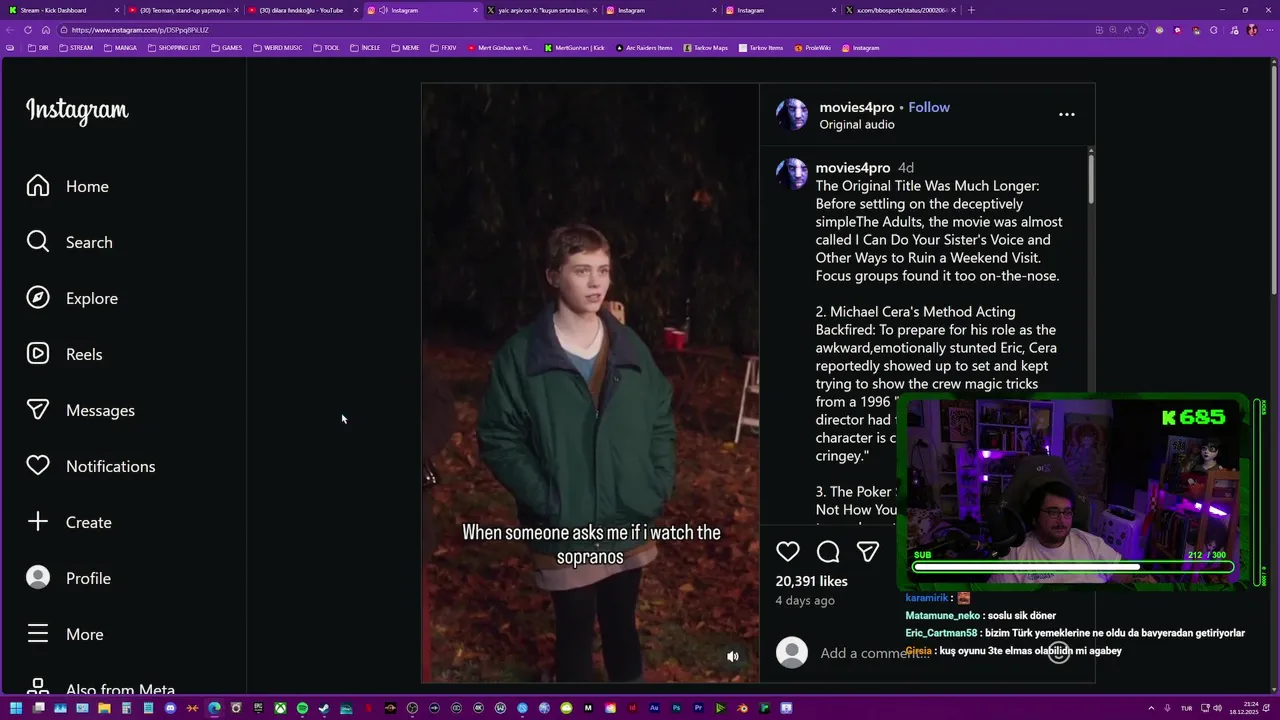The height and width of the screenshot is (720, 1280).
Task: Open the FFXIV bookmarks folder
Action: pos(442,48)
